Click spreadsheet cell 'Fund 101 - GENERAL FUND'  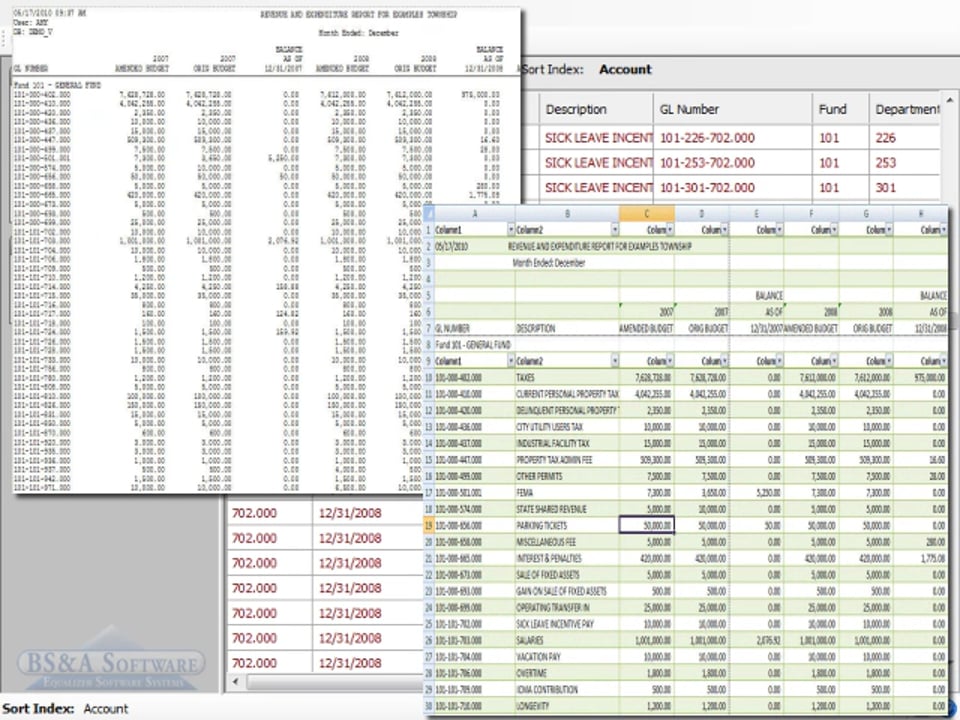475,345
